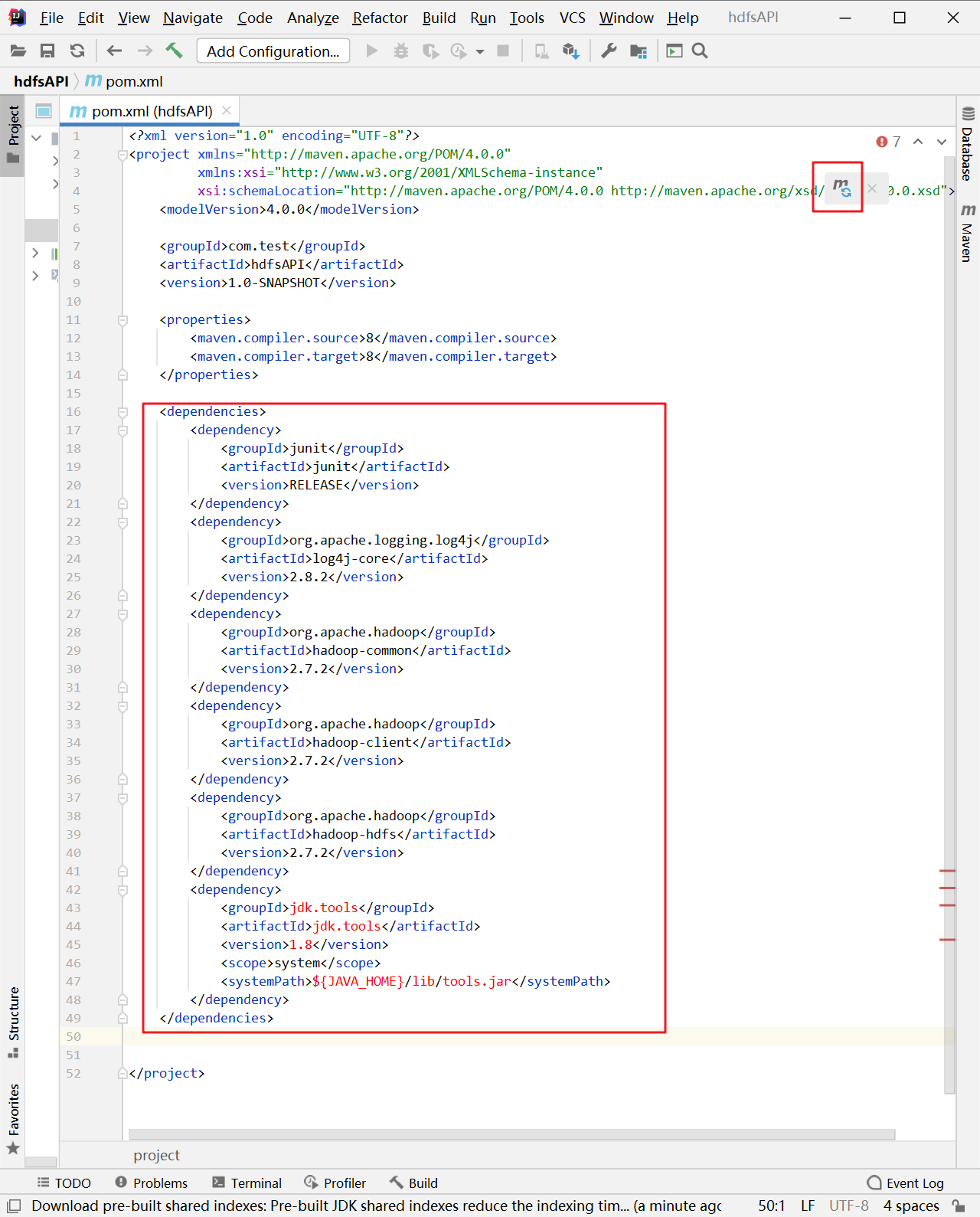Click the Add Configuration... button
Viewport: 980px width, 1217px height.
click(273, 51)
